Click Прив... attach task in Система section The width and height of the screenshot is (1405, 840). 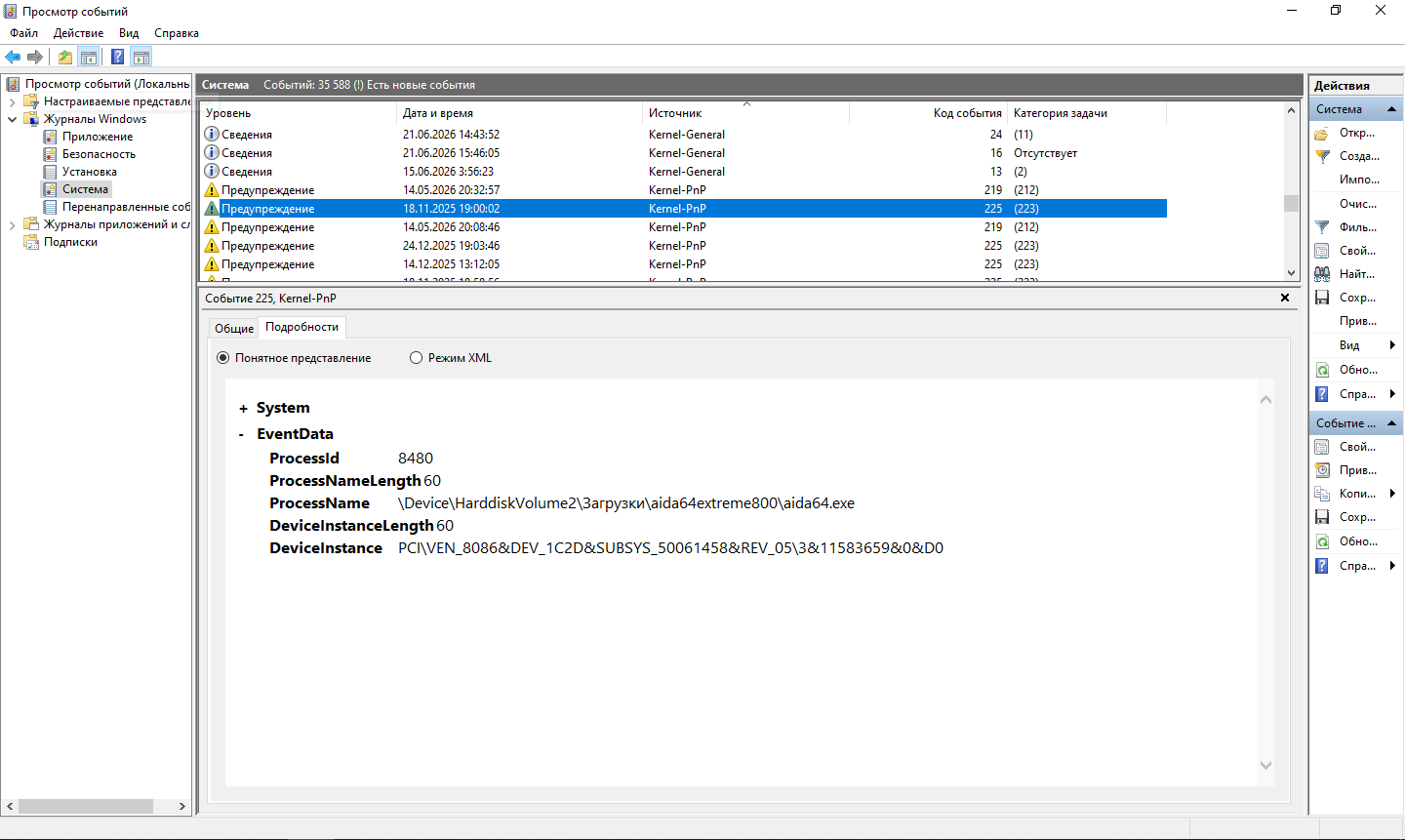click(x=1356, y=321)
